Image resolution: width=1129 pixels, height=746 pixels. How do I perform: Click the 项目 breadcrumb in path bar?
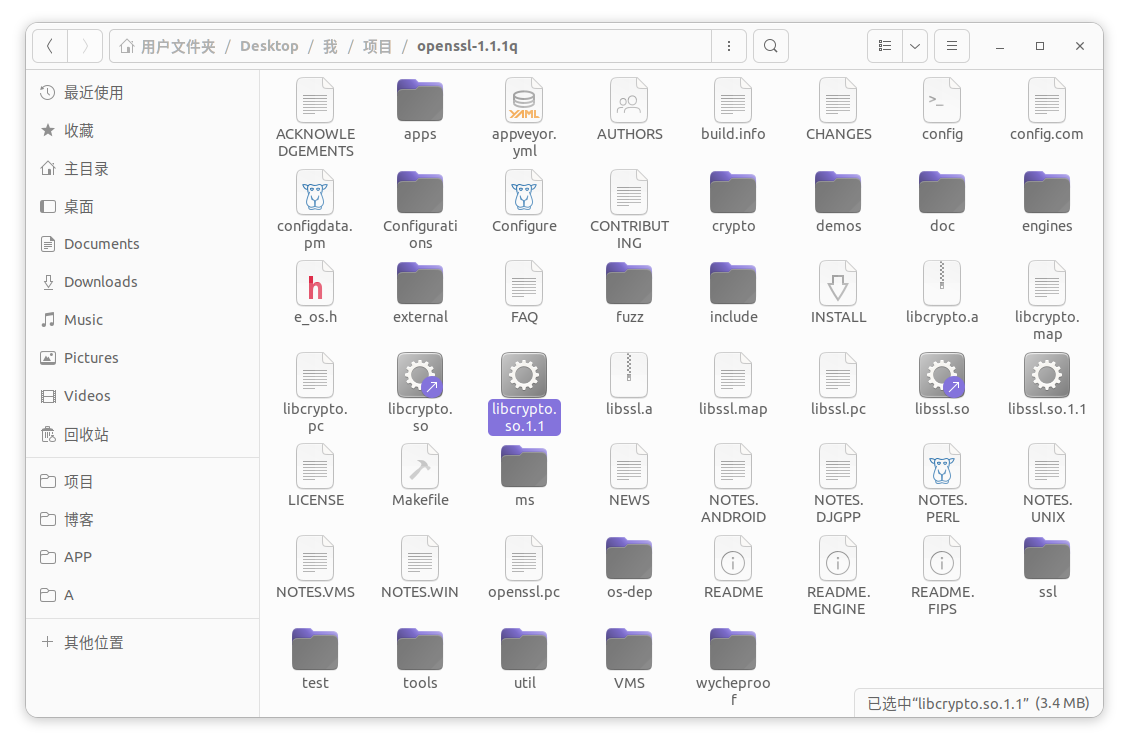coord(377,46)
